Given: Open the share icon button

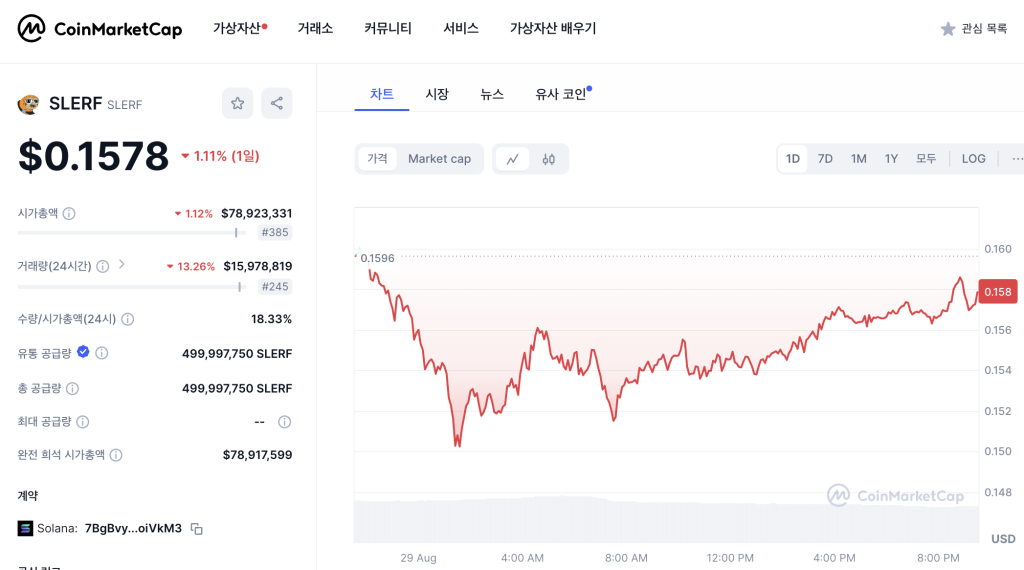Looking at the screenshot, I should click(277, 103).
